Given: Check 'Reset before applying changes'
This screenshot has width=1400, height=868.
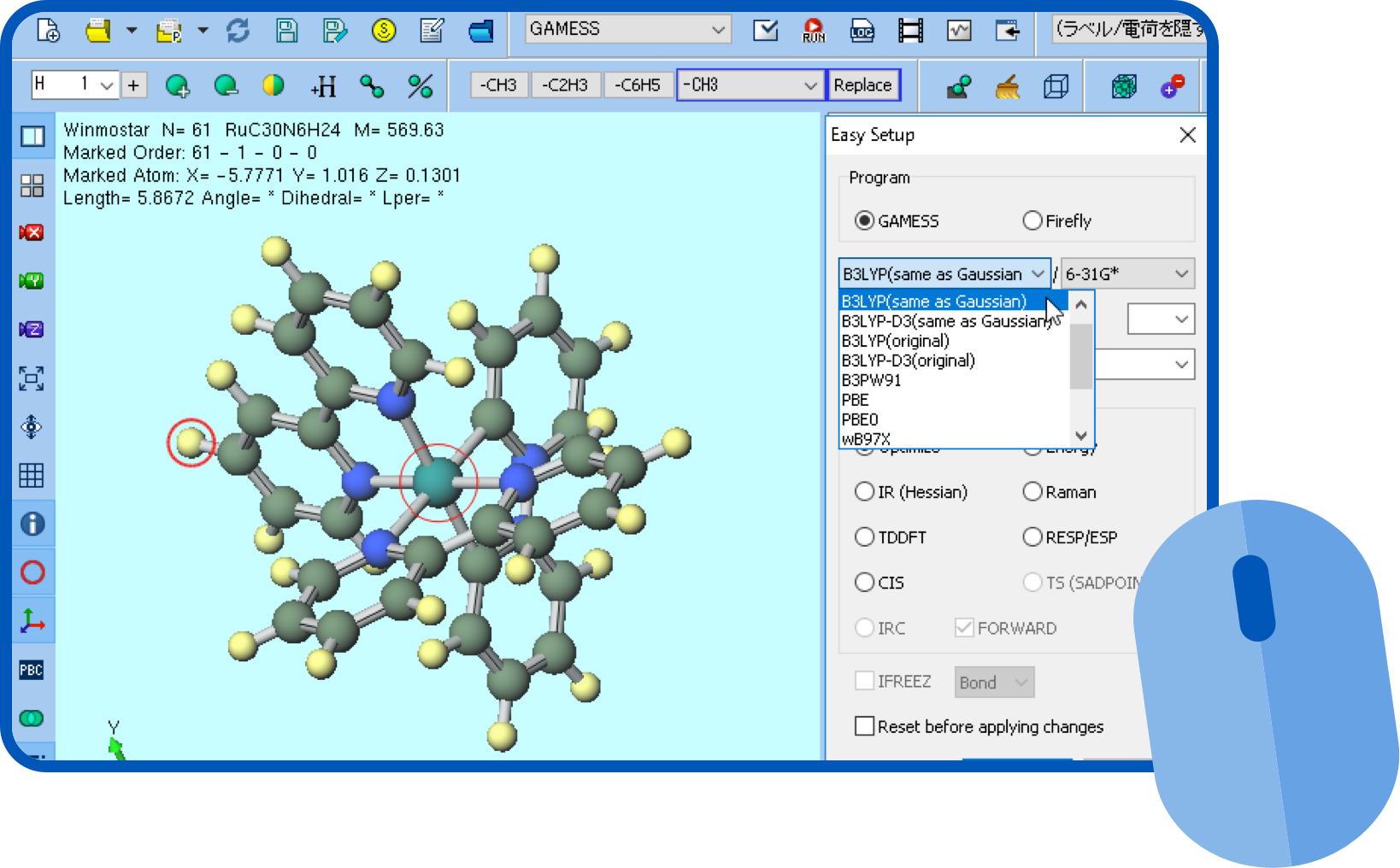Looking at the screenshot, I should 864,725.
